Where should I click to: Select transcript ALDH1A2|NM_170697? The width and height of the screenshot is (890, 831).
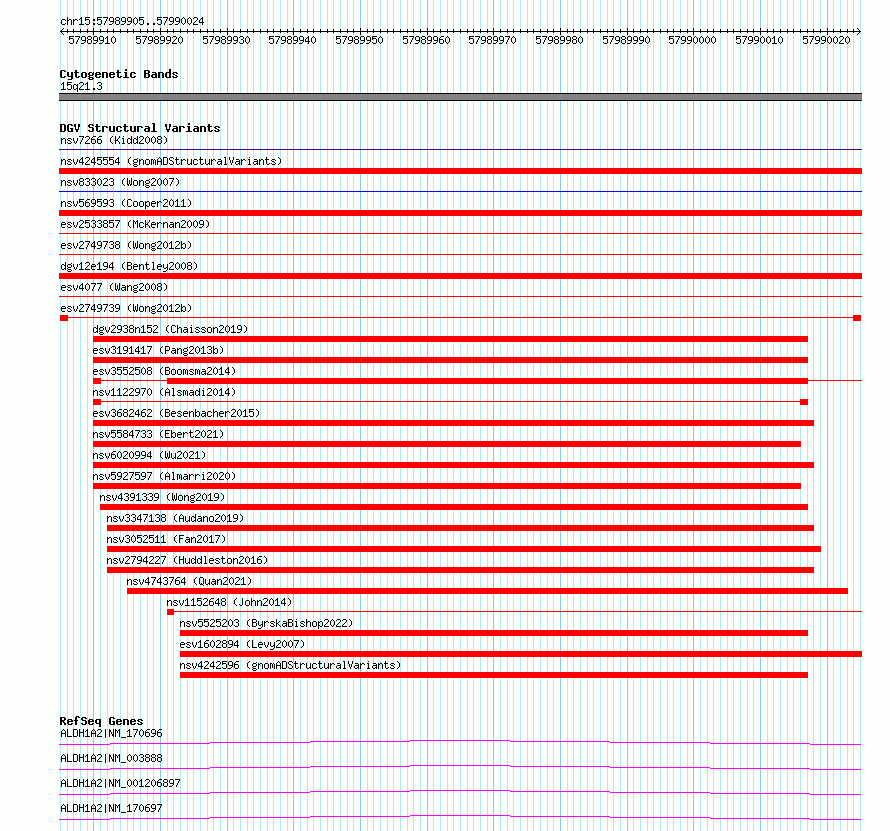111,808
